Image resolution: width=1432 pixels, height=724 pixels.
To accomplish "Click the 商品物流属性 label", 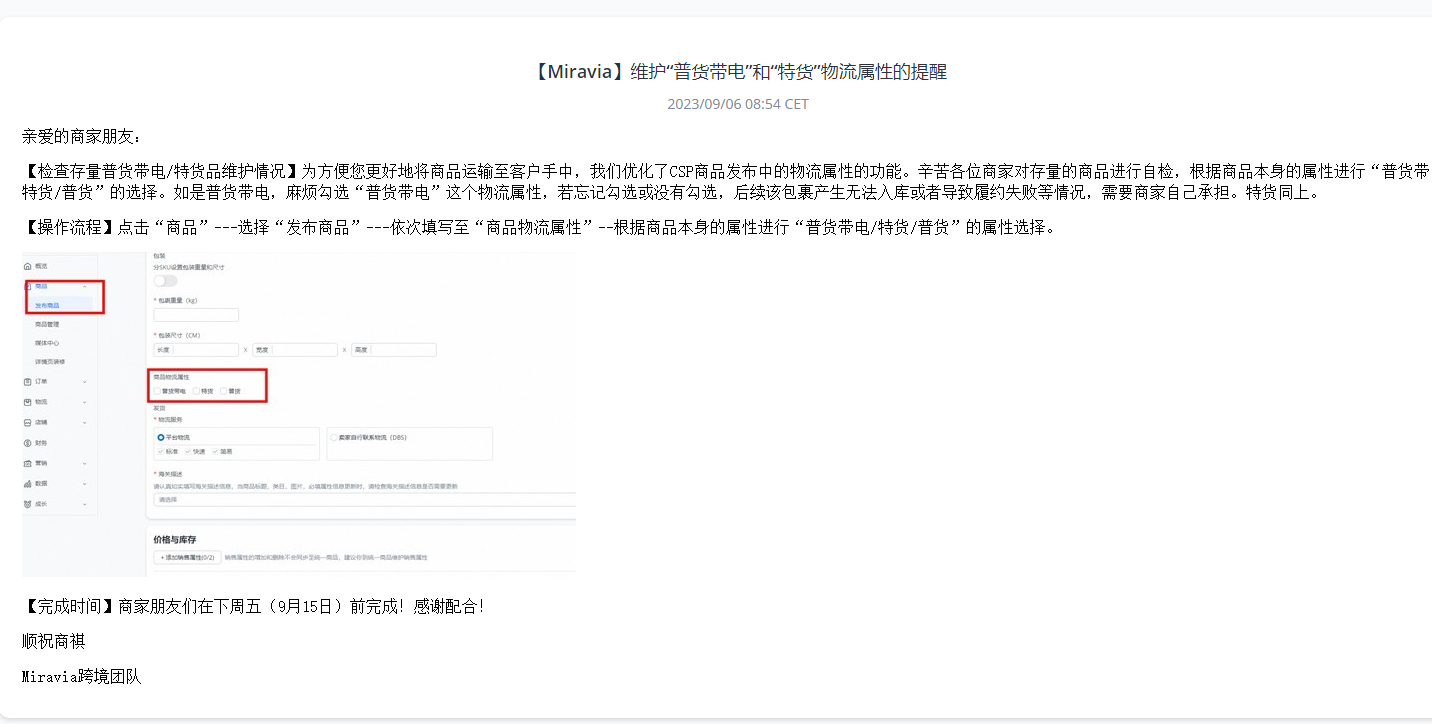I will pos(170,377).
